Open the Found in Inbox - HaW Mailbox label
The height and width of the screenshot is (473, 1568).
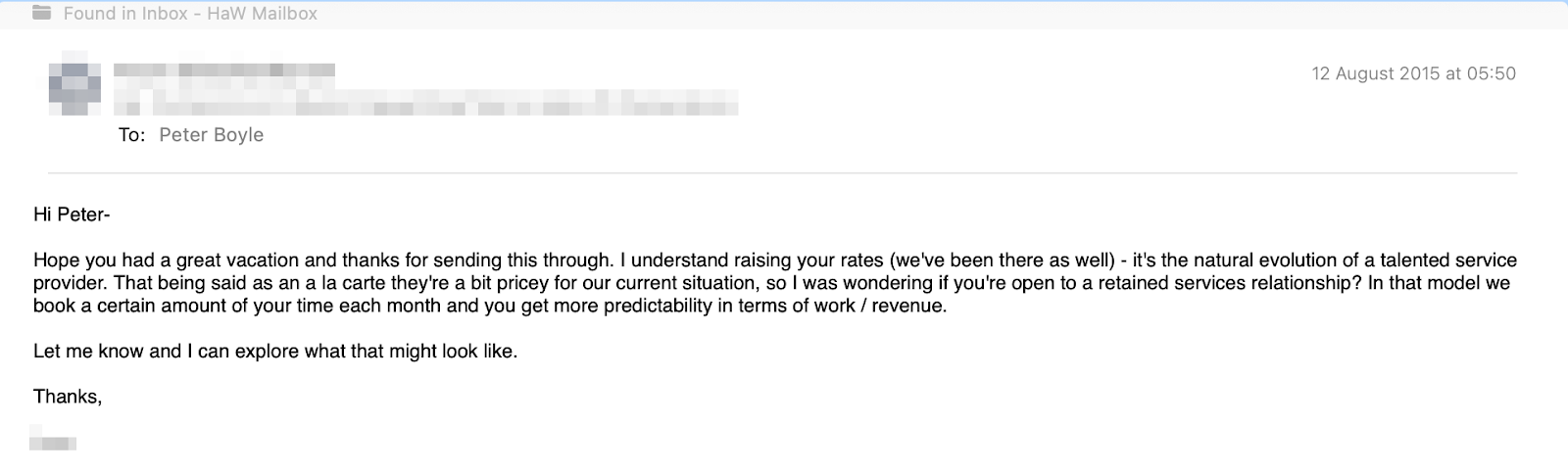coord(190,14)
